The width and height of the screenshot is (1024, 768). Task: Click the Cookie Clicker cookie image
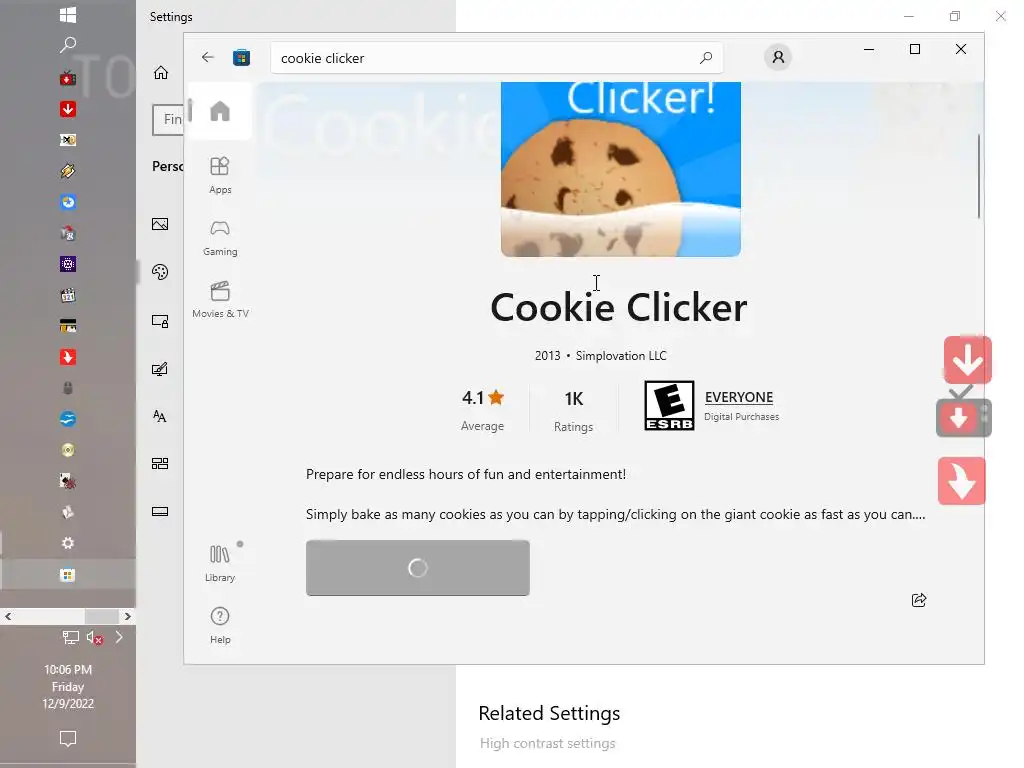pos(620,168)
